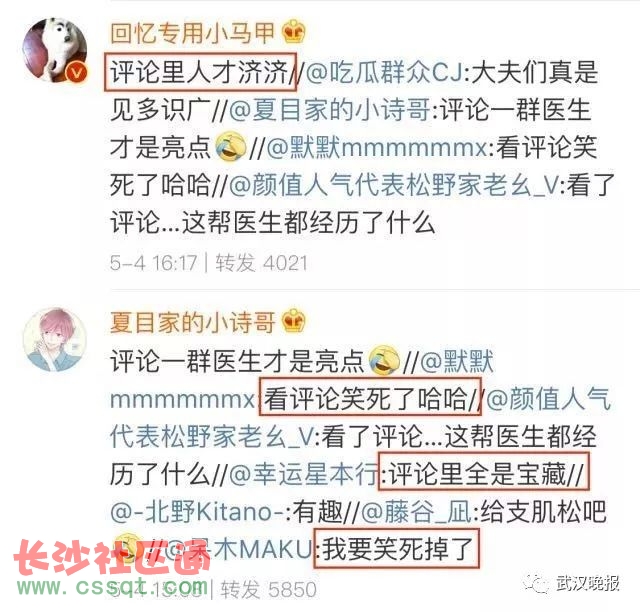This screenshot has height=612, width=640.
Task: Click the laughing emoji after 才是亮点 in the first post
Action: tap(231, 147)
